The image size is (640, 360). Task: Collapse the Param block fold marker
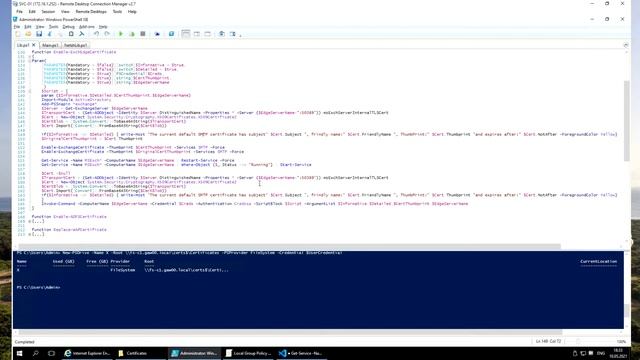(29, 61)
